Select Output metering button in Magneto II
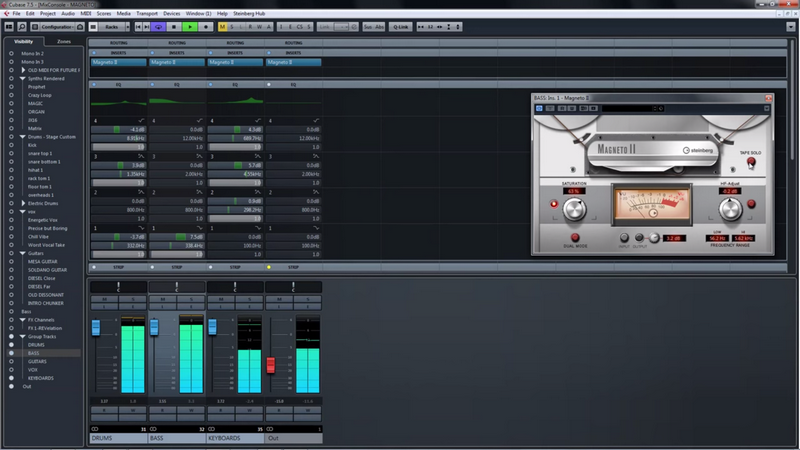Screen dimensions: 800x450 (x=639, y=238)
